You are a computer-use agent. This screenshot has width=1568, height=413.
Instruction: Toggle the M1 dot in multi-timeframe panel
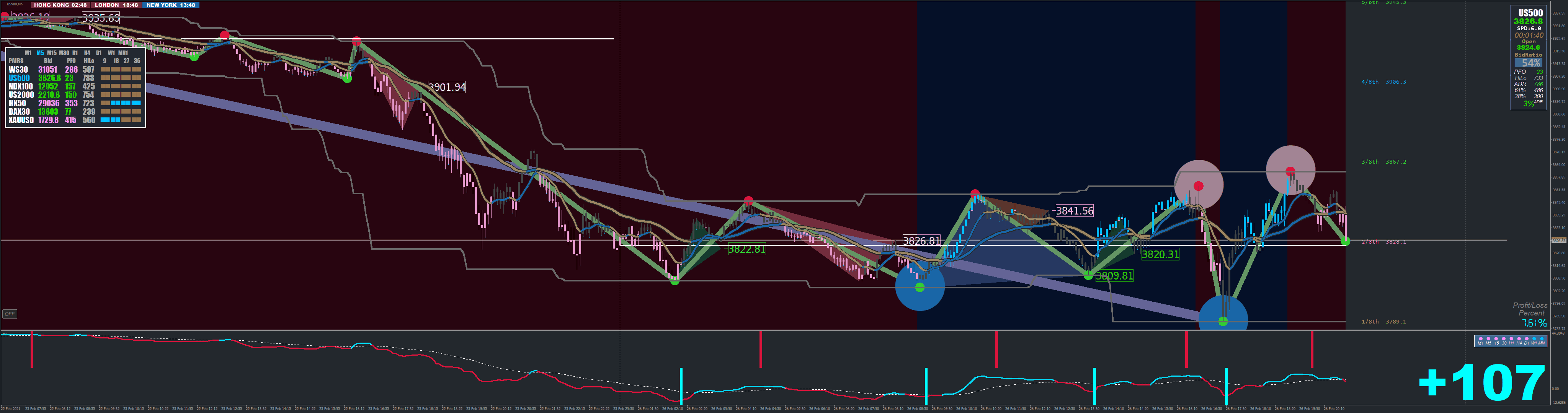(1481, 339)
